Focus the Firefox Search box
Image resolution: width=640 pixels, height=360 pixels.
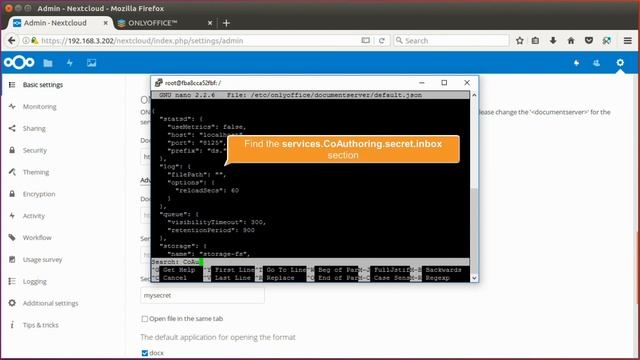pos(451,40)
